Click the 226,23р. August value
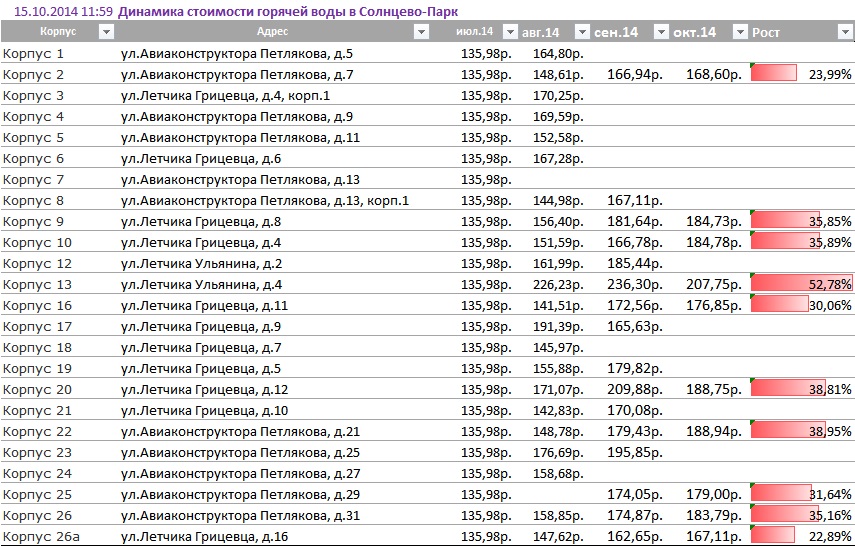This screenshot has height=546, width=855. (558, 285)
